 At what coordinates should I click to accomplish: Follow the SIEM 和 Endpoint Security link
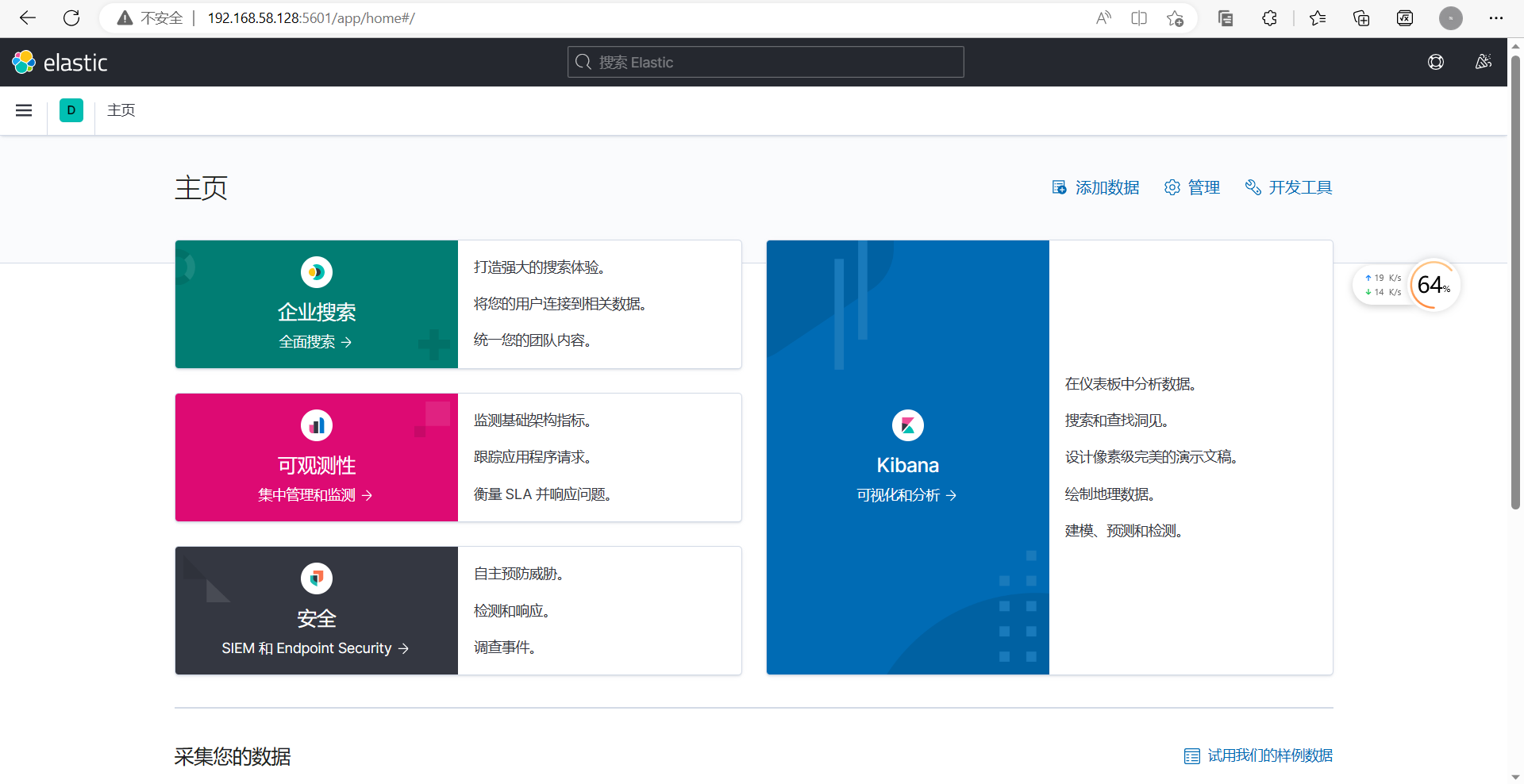[x=316, y=648]
